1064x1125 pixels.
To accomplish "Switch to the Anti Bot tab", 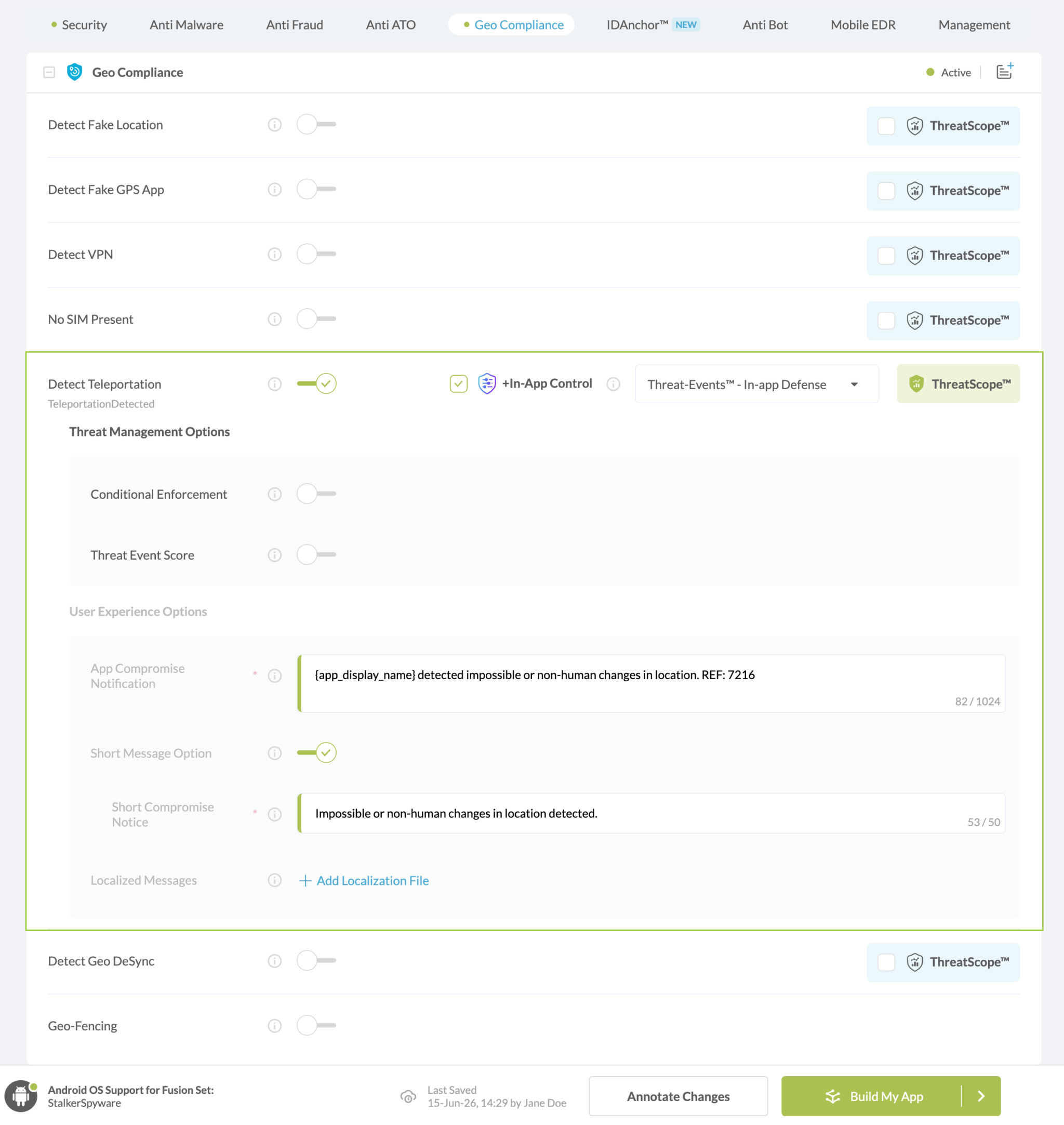I will [x=765, y=24].
